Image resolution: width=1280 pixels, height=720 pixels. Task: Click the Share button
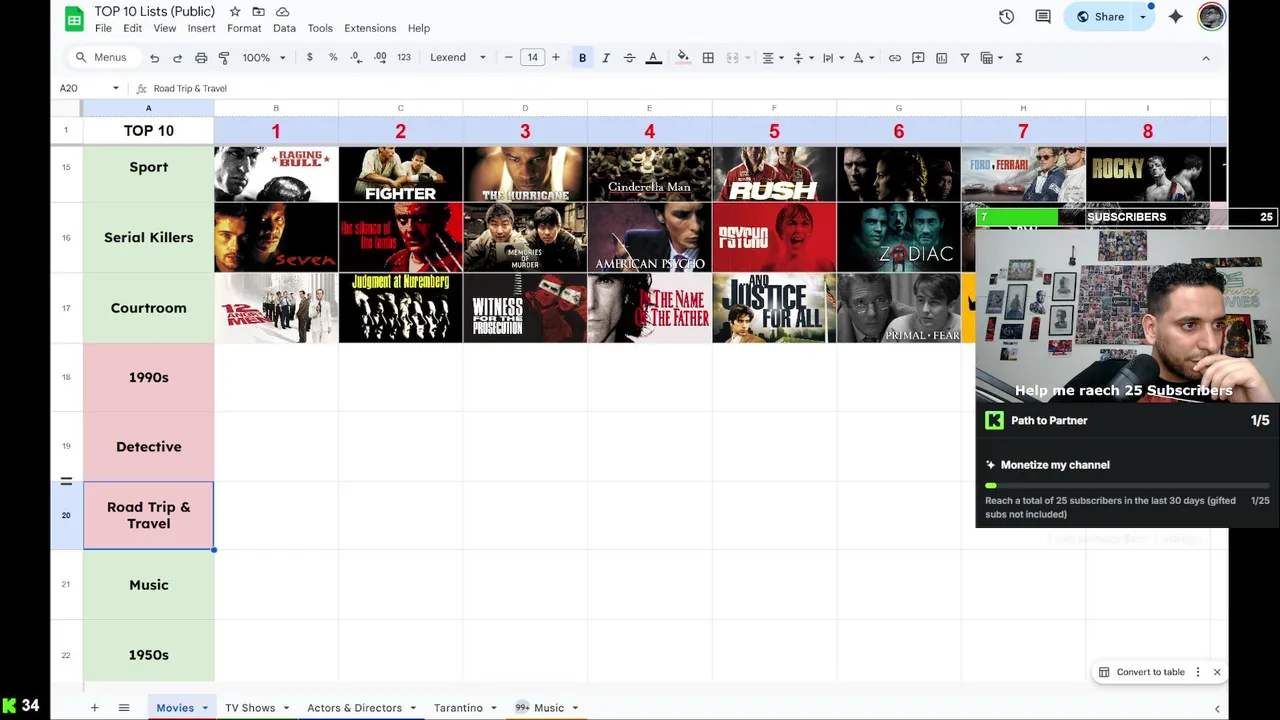pyautogui.click(x=1099, y=17)
